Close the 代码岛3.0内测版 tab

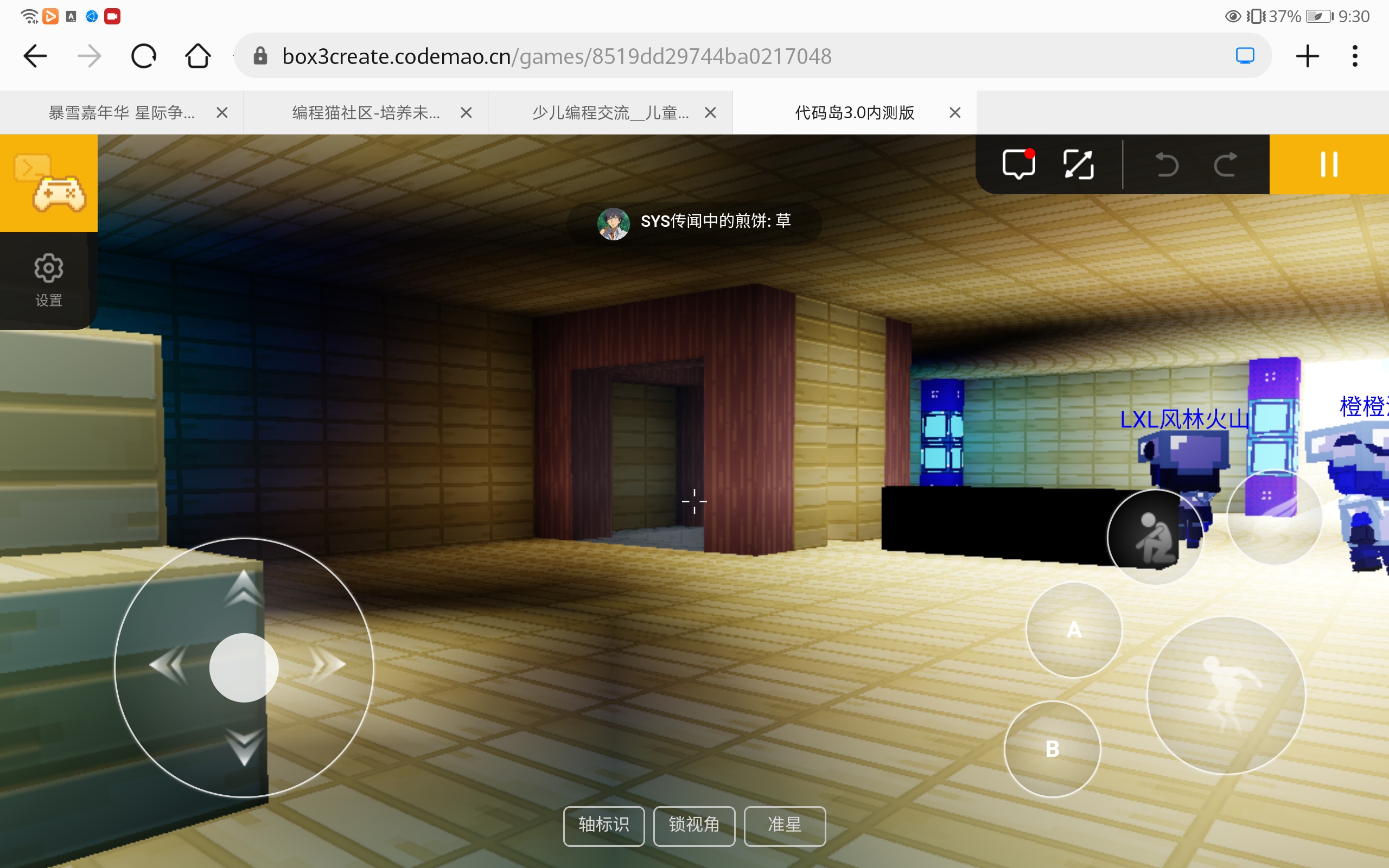(x=955, y=112)
